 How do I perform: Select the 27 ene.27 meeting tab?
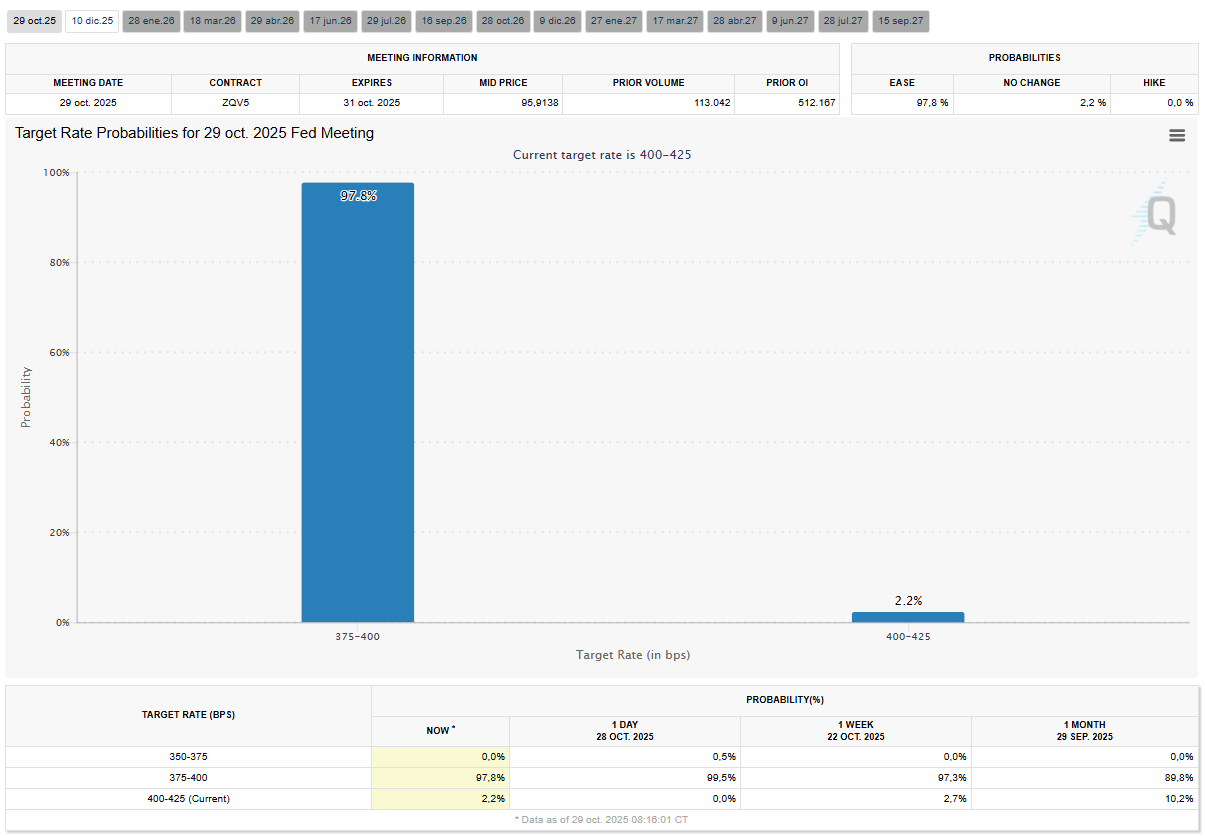(x=614, y=21)
